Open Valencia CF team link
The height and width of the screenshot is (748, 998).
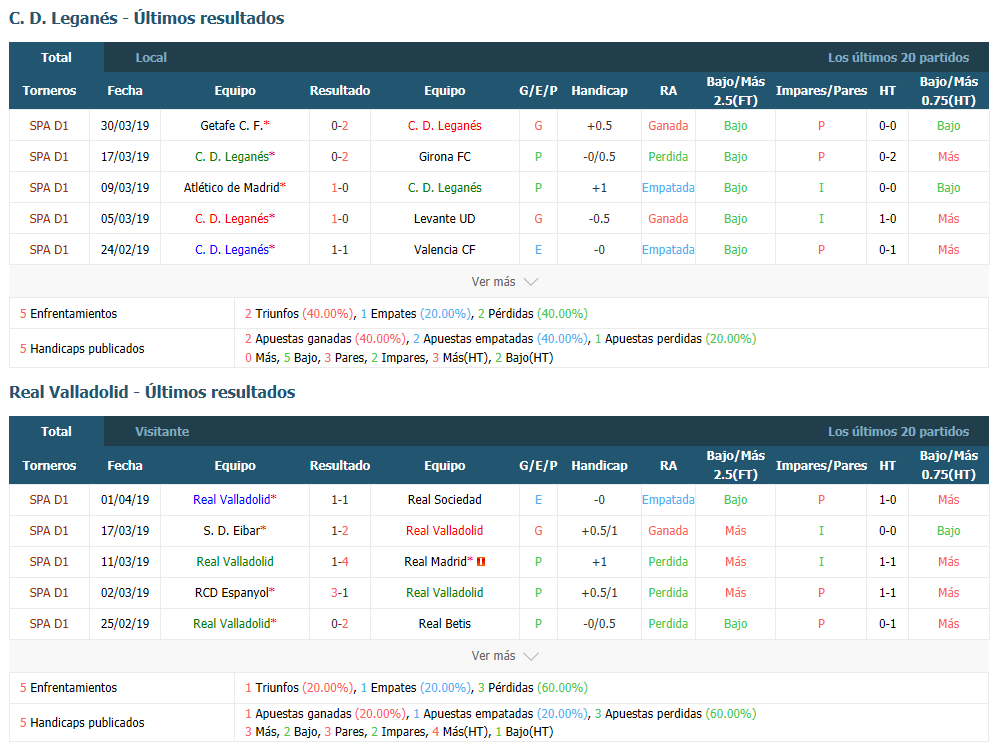(444, 250)
